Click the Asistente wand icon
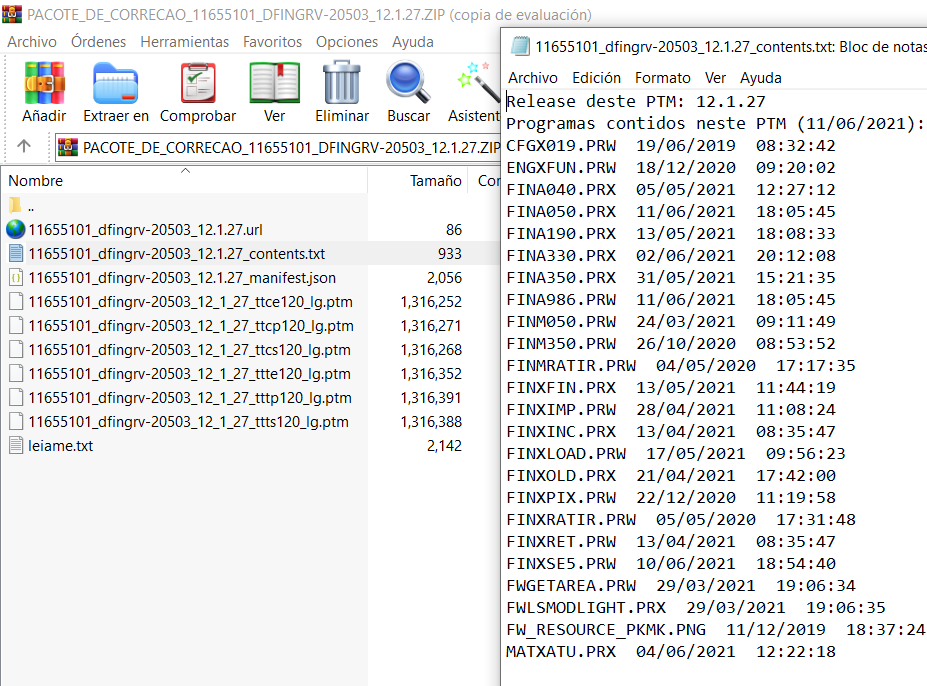Image resolution: width=927 pixels, height=686 pixels. [479, 82]
